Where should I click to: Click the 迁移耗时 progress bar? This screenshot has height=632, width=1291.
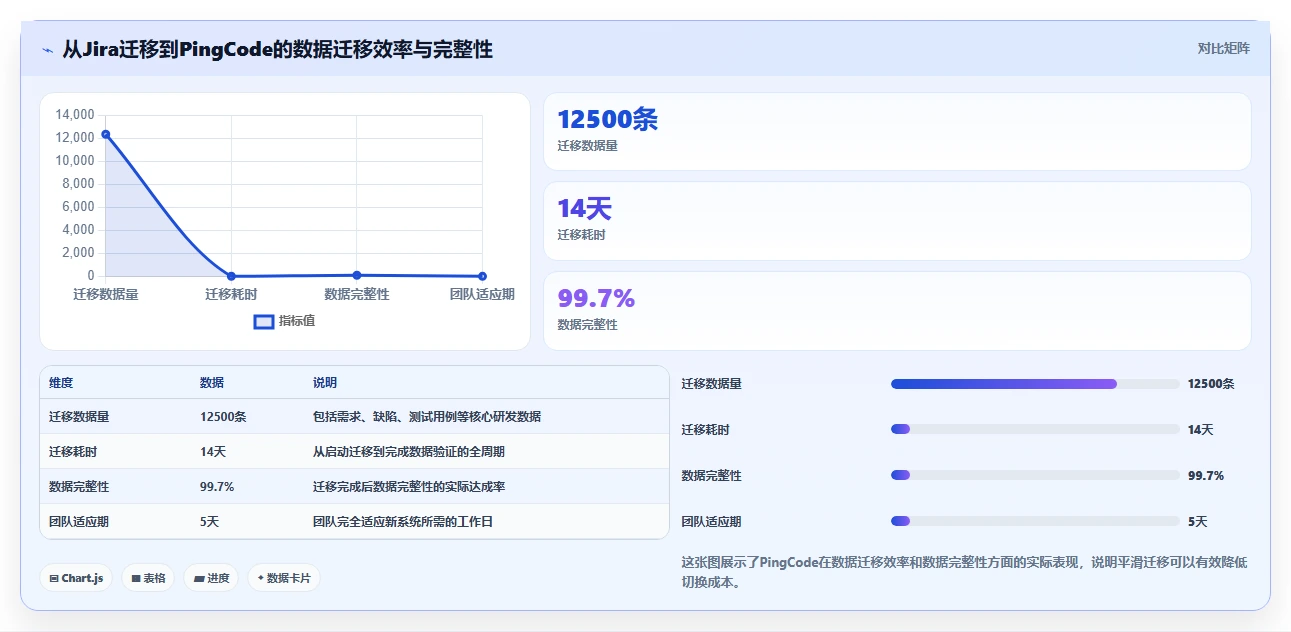[x=1035, y=430]
